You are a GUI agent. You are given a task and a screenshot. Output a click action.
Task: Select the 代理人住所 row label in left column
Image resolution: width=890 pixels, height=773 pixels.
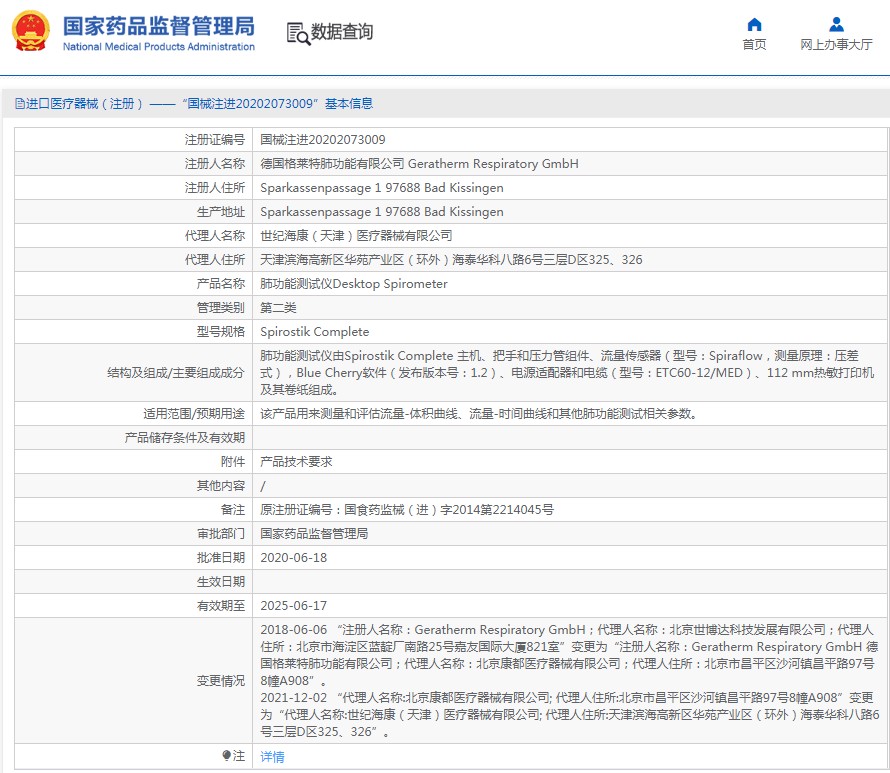(x=215, y=259)
